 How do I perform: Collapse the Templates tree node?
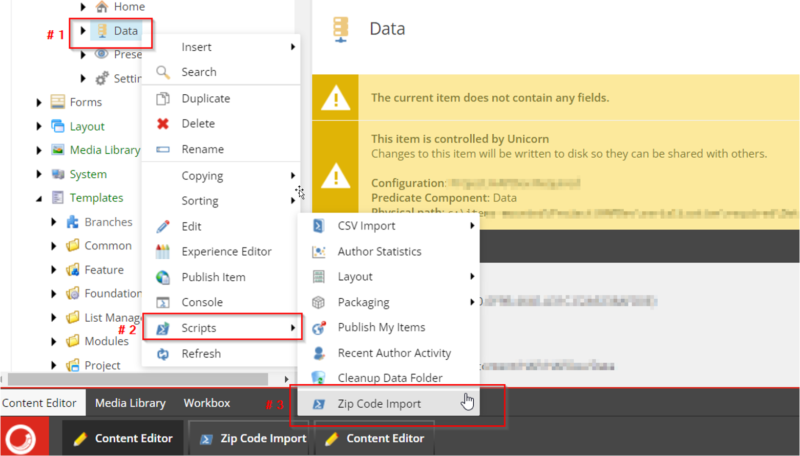pyautogui.click(x=39, y=198)
